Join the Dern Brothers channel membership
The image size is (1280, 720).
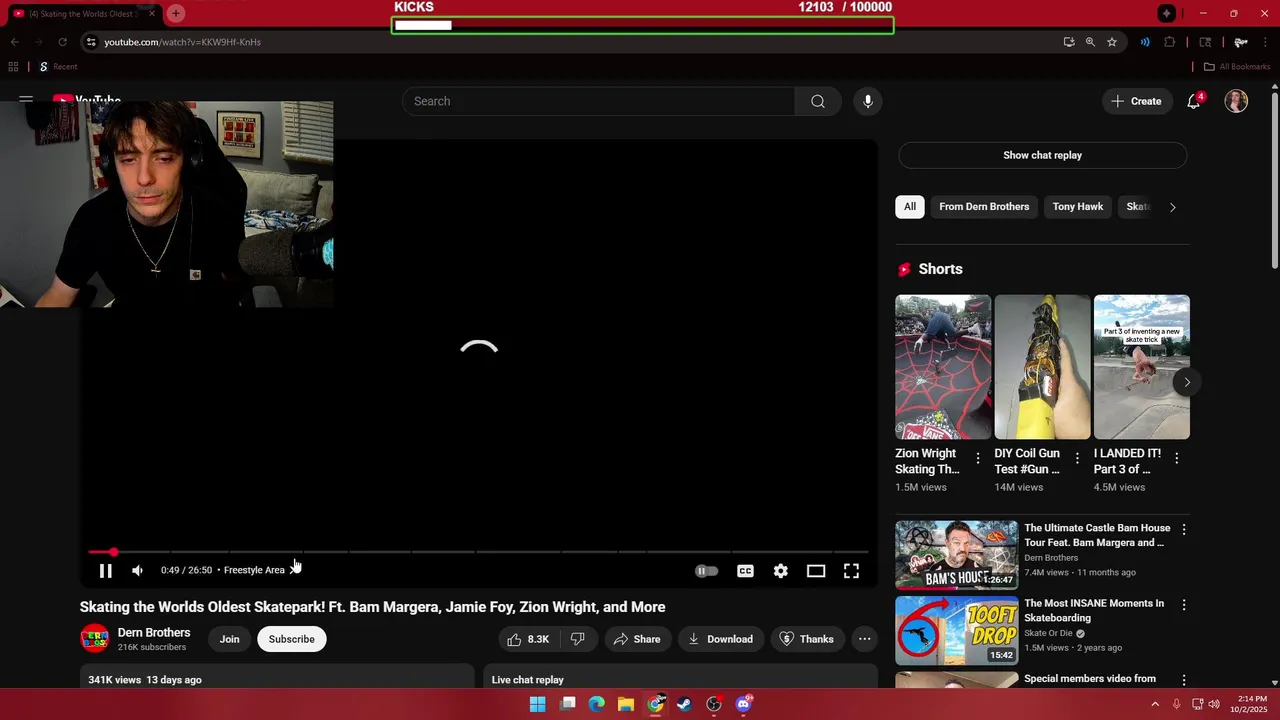[230, 639]
